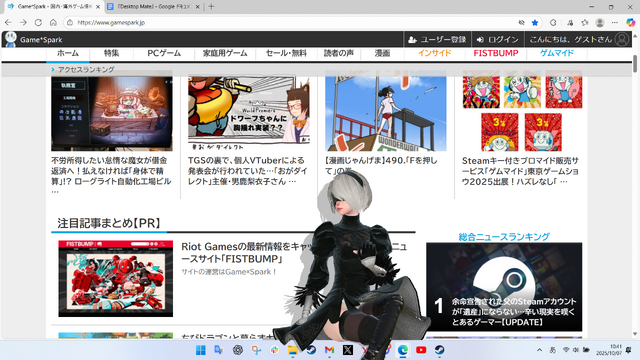Open Steamキー付きブロマイド article headline

coord(520,171)
